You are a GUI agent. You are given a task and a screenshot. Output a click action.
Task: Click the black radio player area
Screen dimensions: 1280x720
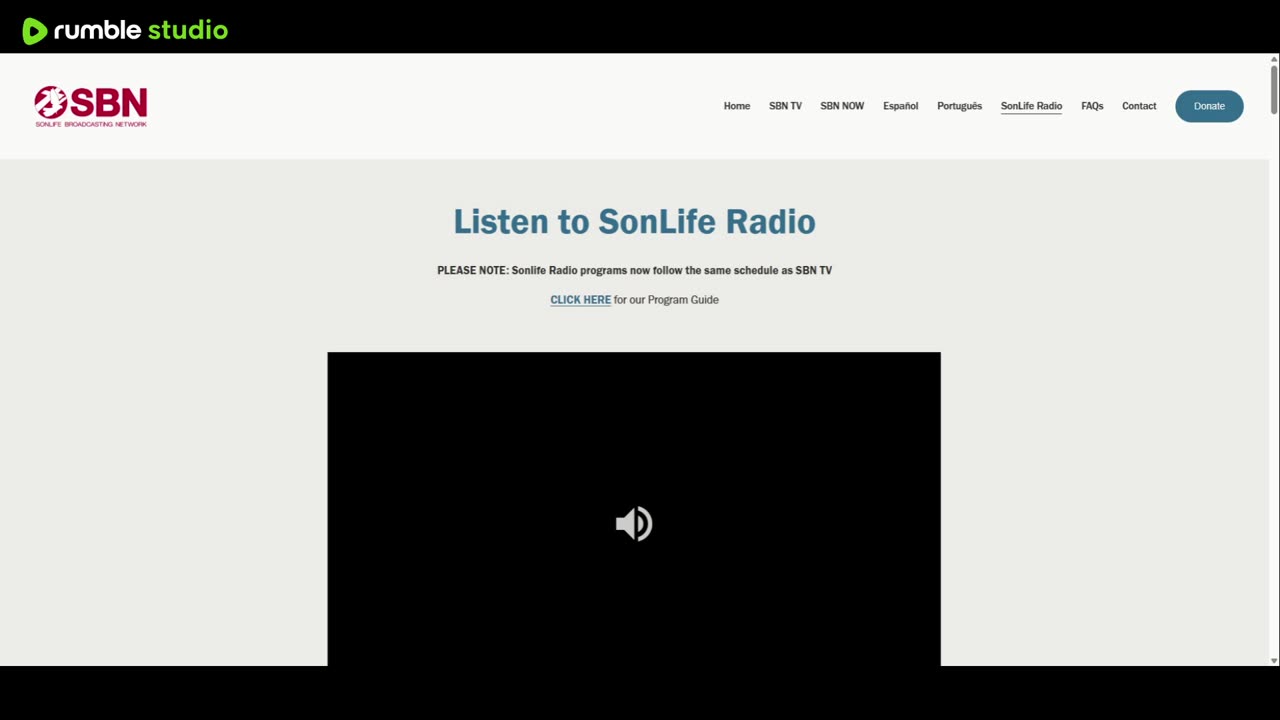coord(634,509)
